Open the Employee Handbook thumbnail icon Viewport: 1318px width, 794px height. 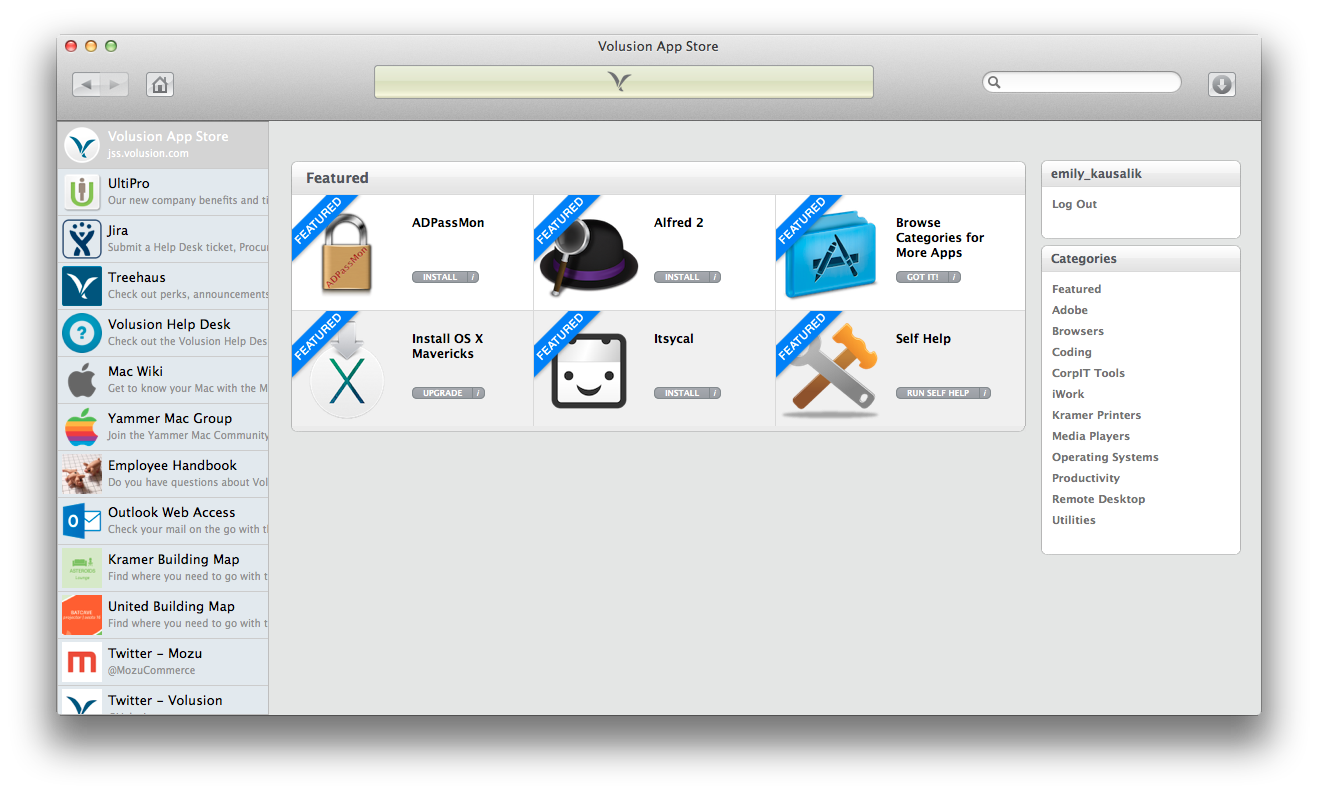click(x=81, y=474)
